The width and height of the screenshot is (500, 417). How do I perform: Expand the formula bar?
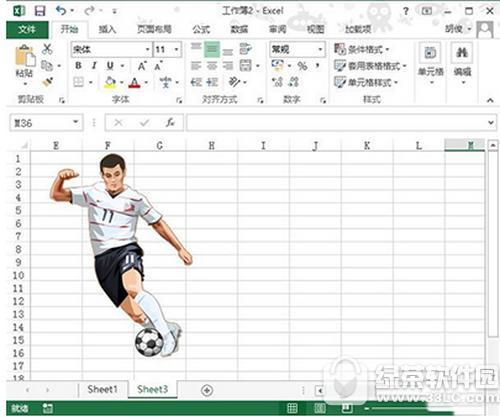point(491,123)
